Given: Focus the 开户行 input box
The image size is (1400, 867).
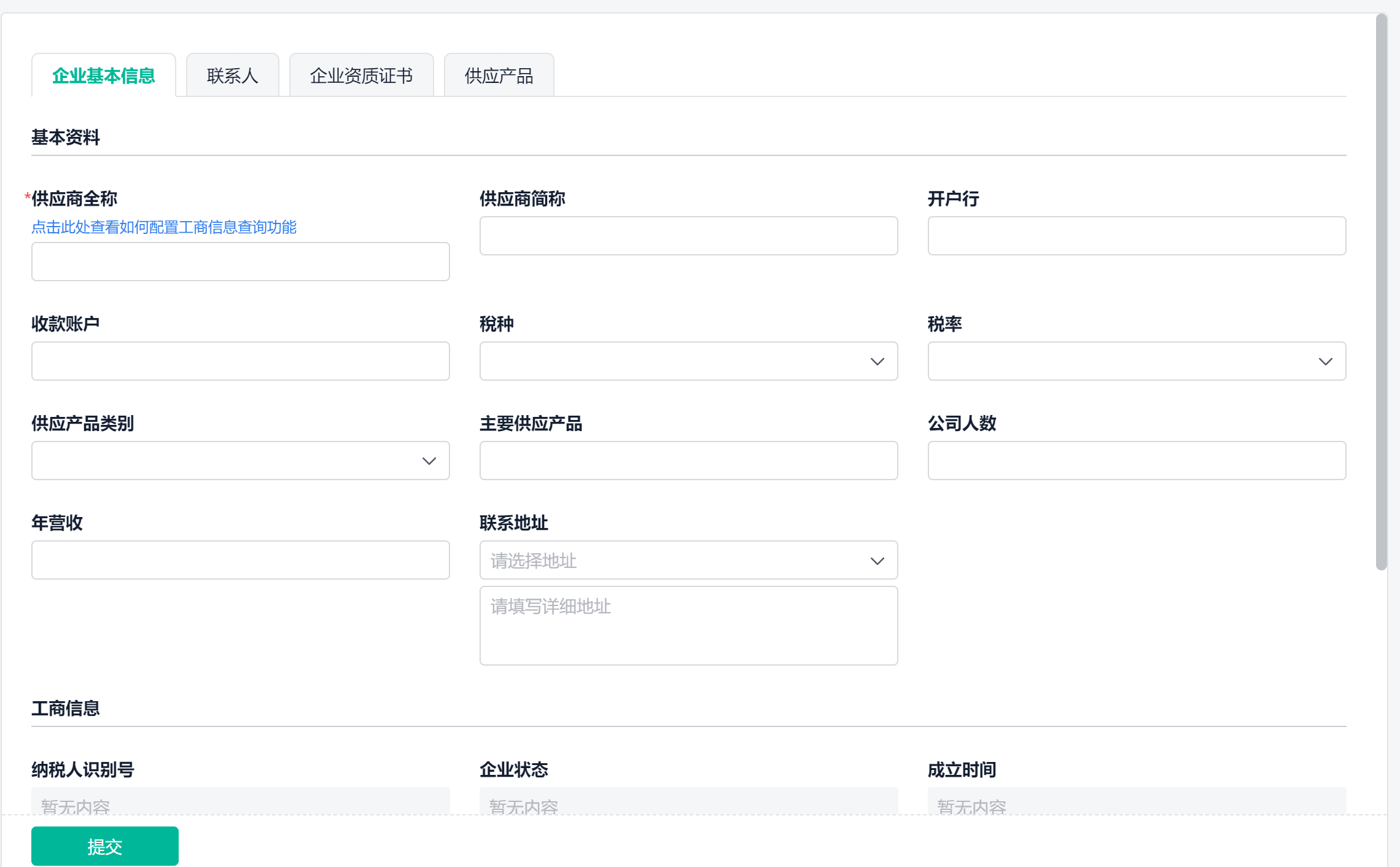Looking at the screenshot, I should click(1137, 236).
